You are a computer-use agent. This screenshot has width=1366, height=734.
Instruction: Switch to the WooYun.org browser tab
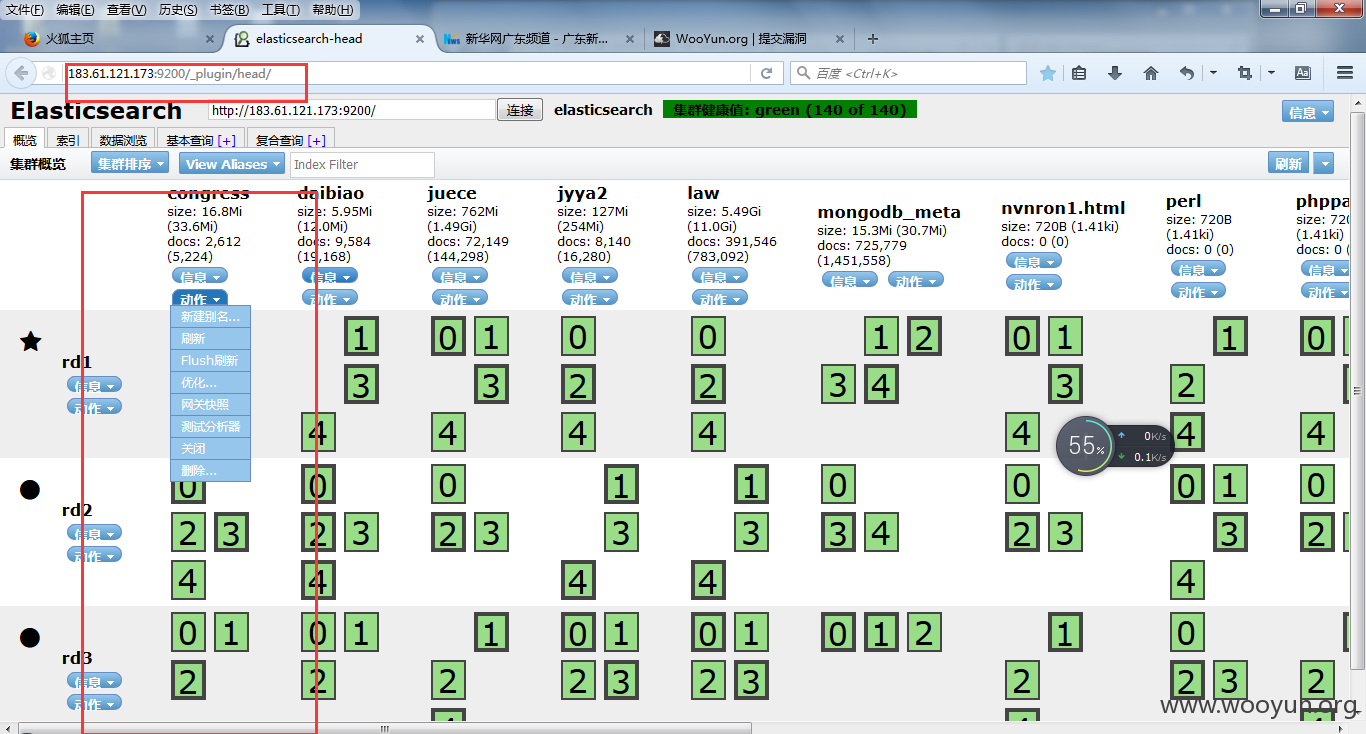tap(748, 39)
